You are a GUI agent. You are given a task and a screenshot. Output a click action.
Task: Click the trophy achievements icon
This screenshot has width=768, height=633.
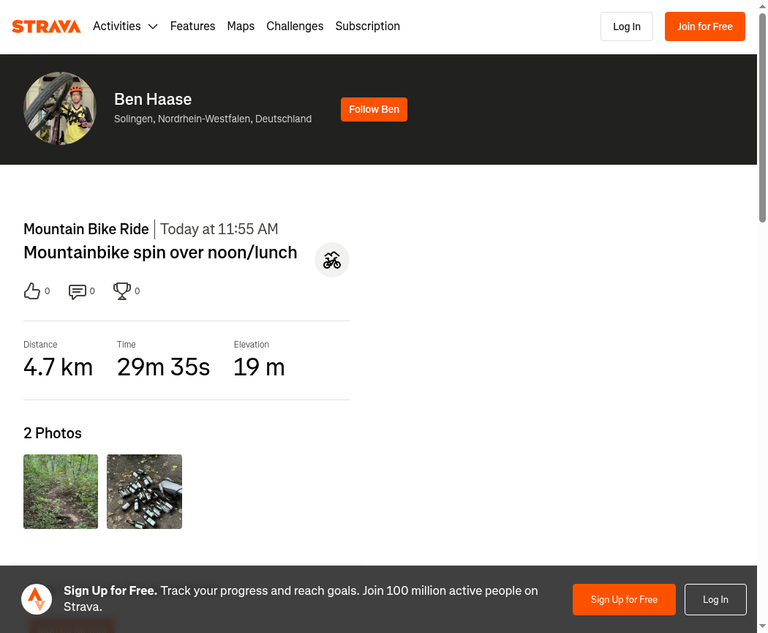(122, 291)
